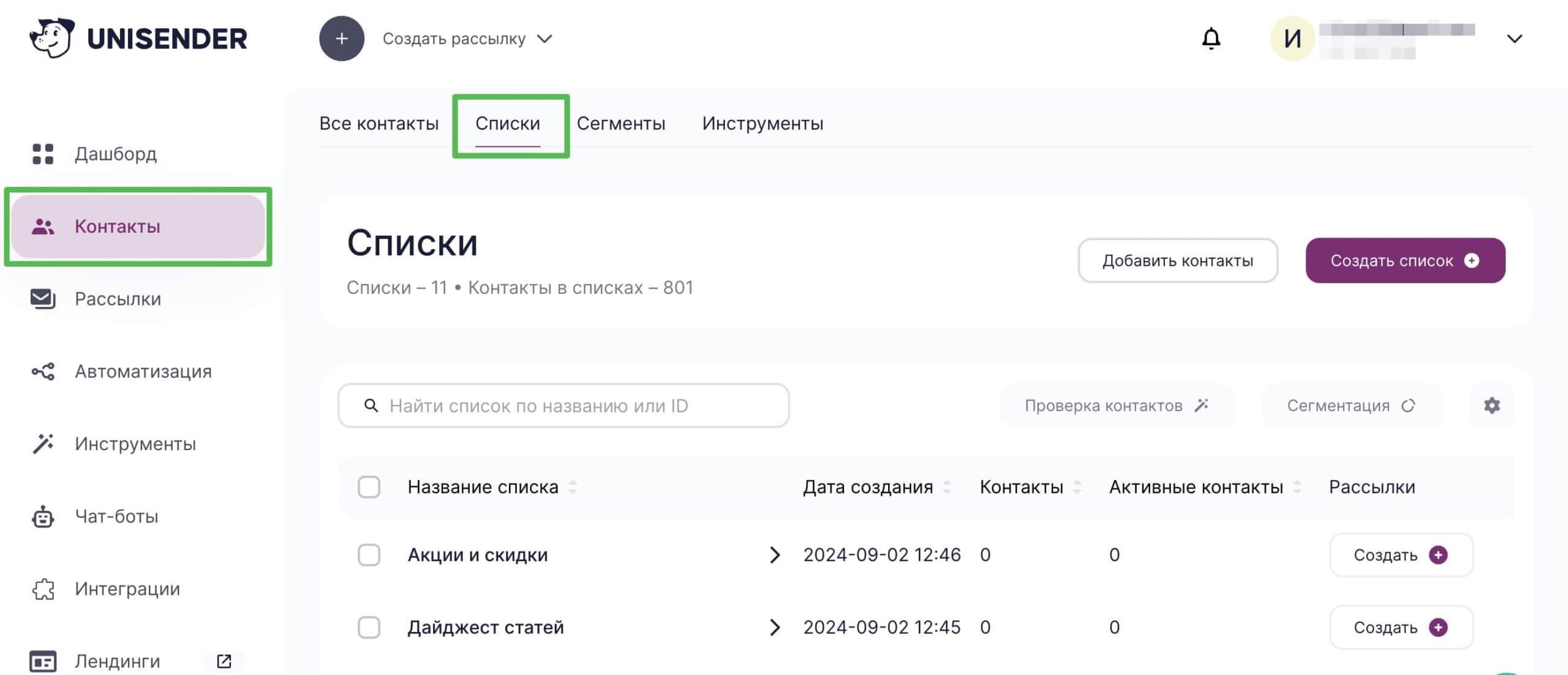Select the Списки tab

[x=508, y=123]
